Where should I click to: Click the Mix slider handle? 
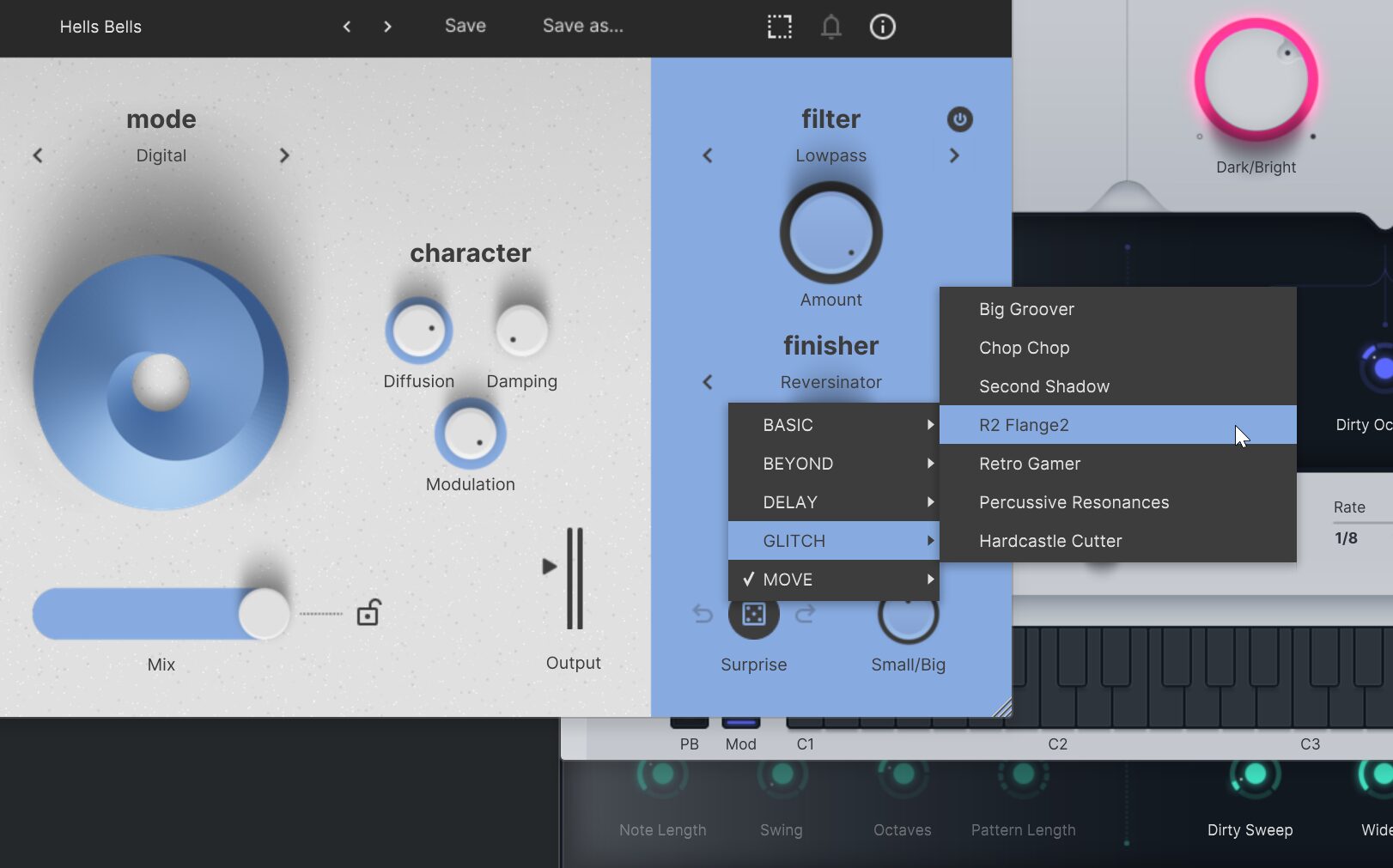pos(265,613)
